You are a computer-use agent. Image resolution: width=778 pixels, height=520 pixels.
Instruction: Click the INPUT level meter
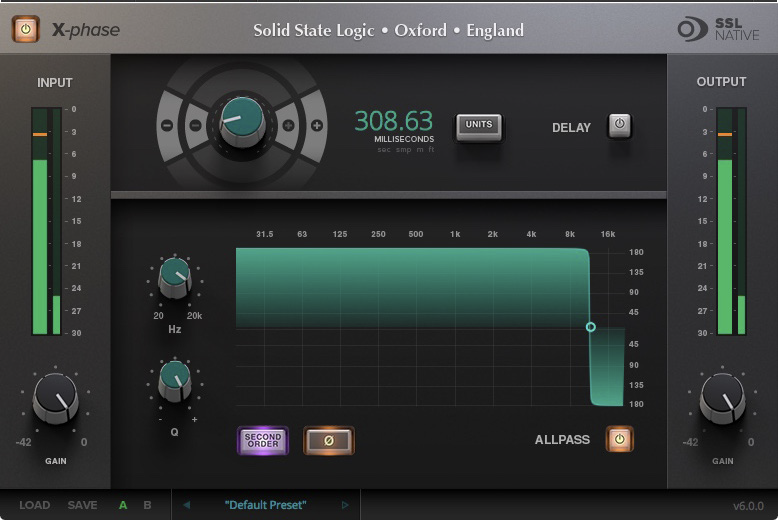[x=46, y=221]
